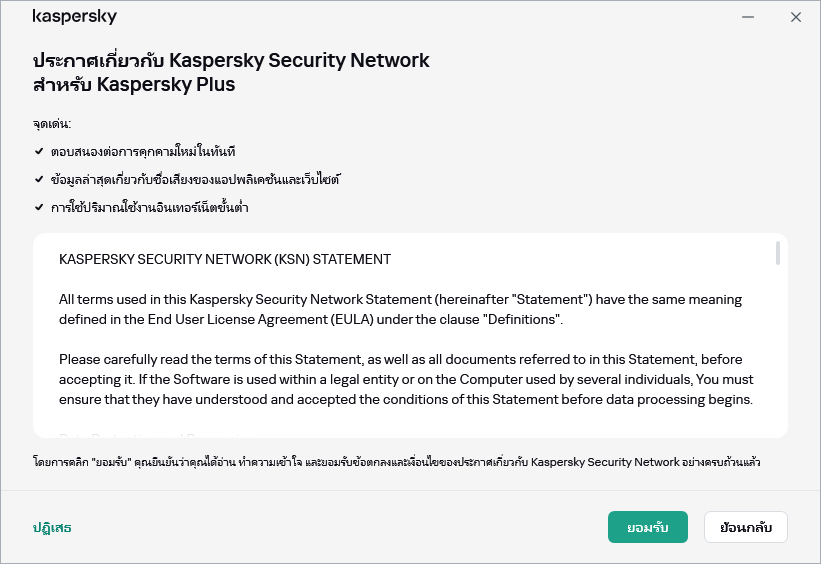Image resolution: width=821 pixels, height=564 pixels.
Task: Select the ตอบสนองต่อการคุกคามใหม่ในทันที bullet text
Action: 142,152
